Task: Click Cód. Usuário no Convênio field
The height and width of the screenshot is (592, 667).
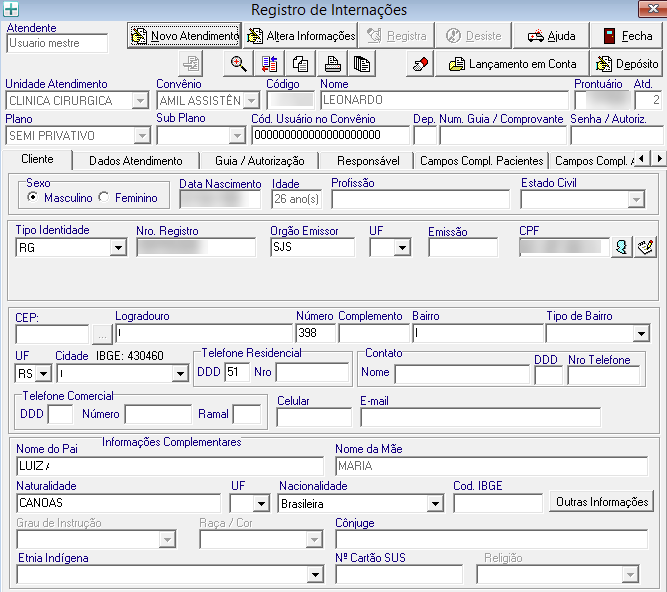Action: click(x=331, y=135)
